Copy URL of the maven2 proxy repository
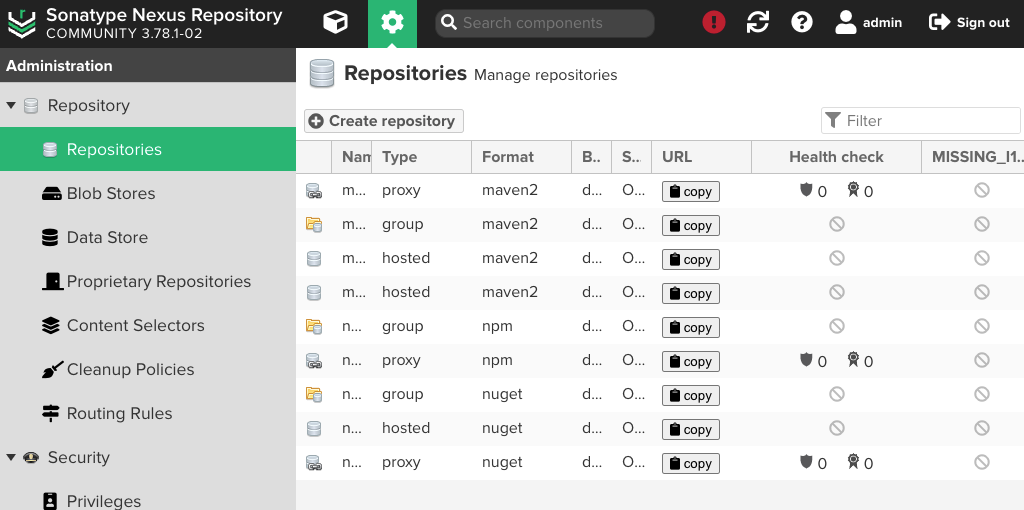1024x510 pixels. pyautogui.click(x=691, y=191)
